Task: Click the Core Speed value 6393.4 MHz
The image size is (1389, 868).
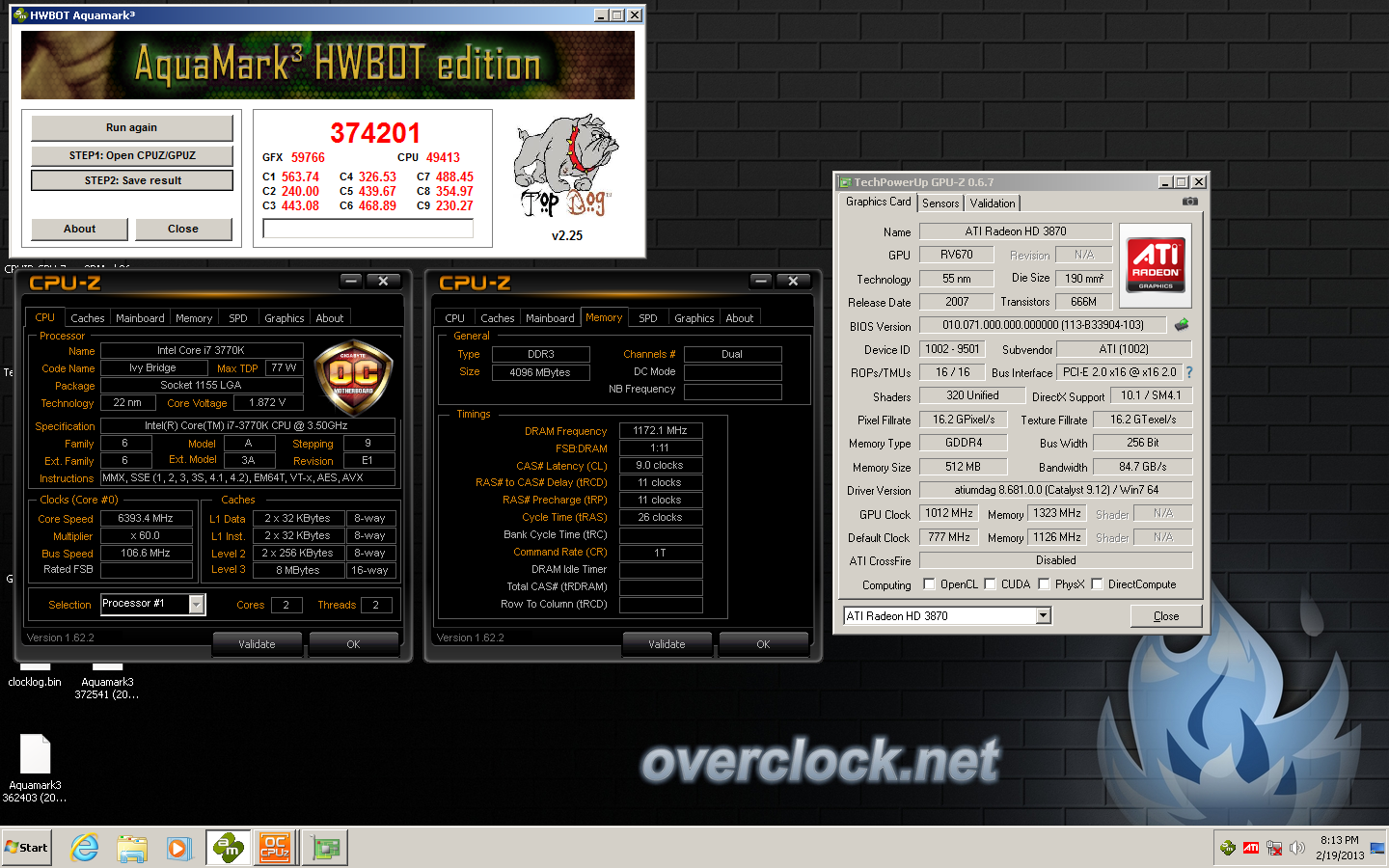Action: (x=146, y=518)
